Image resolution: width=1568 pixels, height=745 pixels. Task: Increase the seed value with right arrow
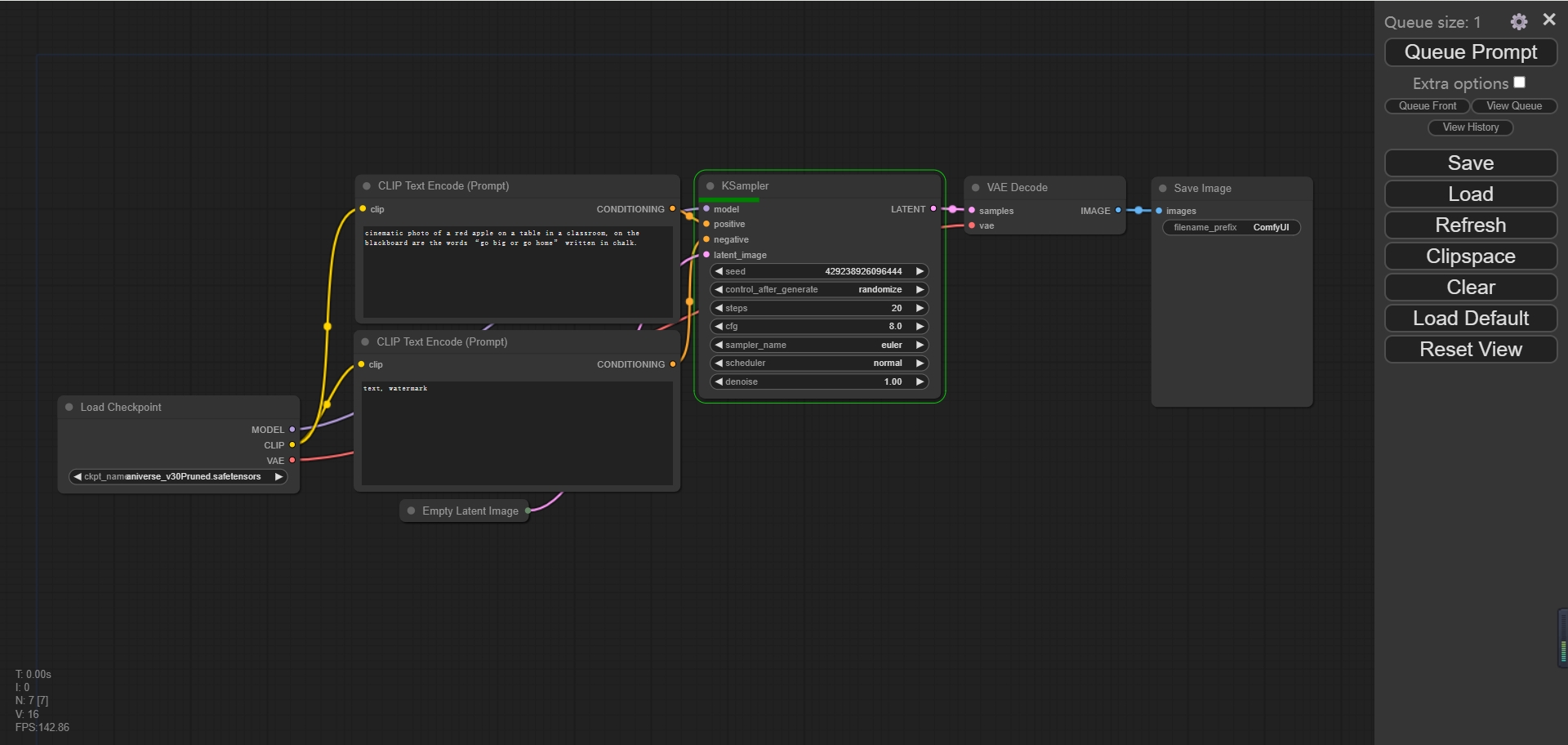pyautogui.click(x=920, y=271)
